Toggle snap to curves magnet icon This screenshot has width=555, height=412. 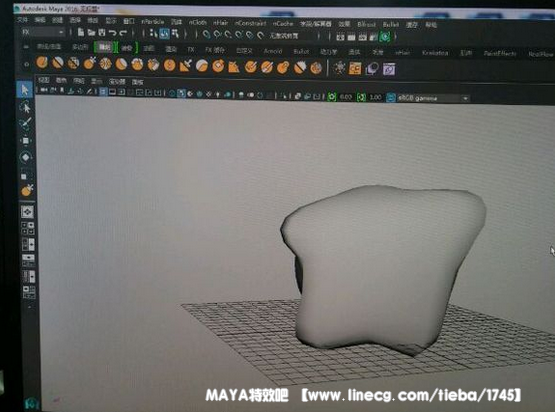point(217,35)
